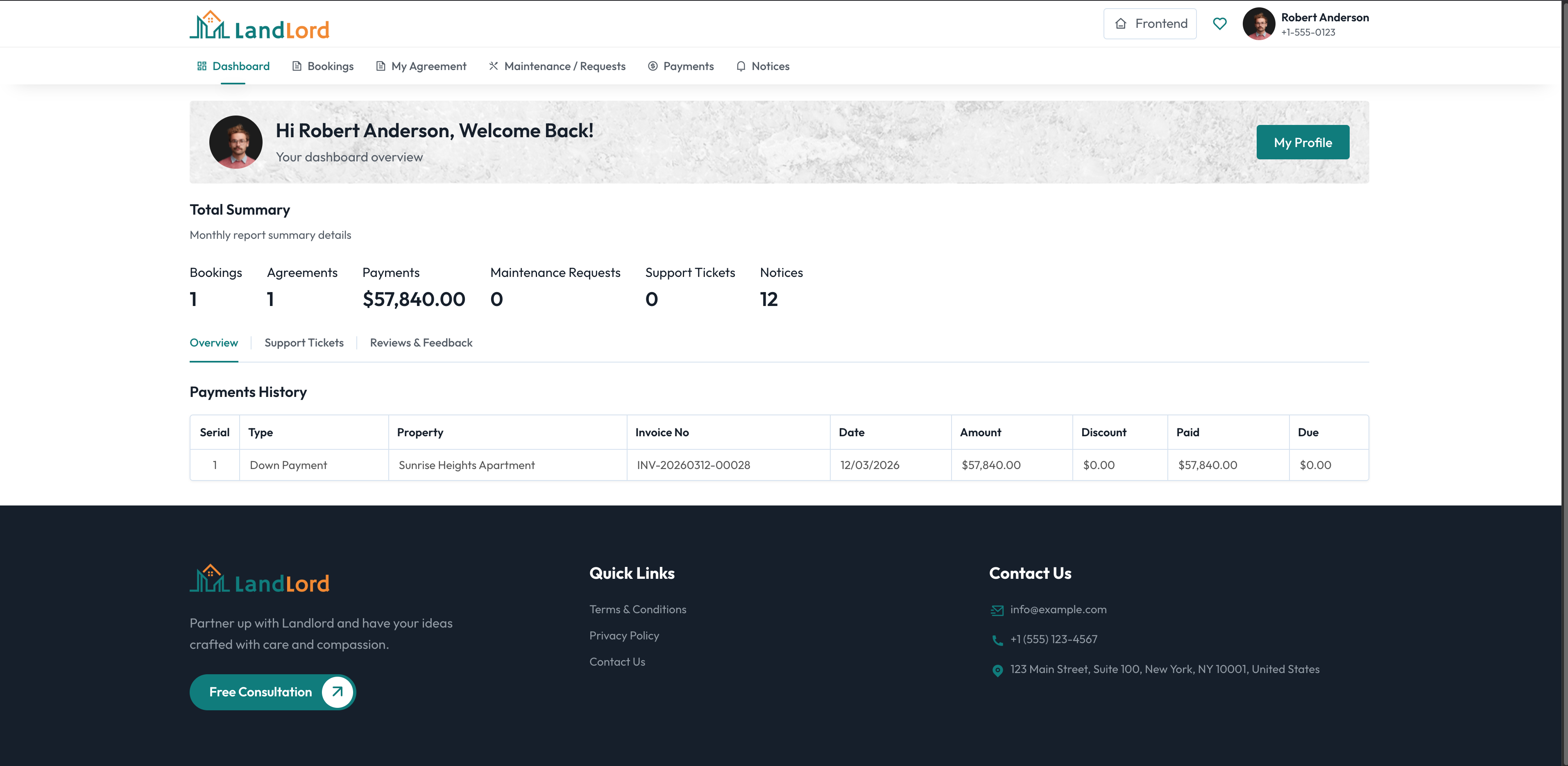
Task: Click the home icon inside the Frontend button
Action: pyautogui.click(x=1120, y=23)
